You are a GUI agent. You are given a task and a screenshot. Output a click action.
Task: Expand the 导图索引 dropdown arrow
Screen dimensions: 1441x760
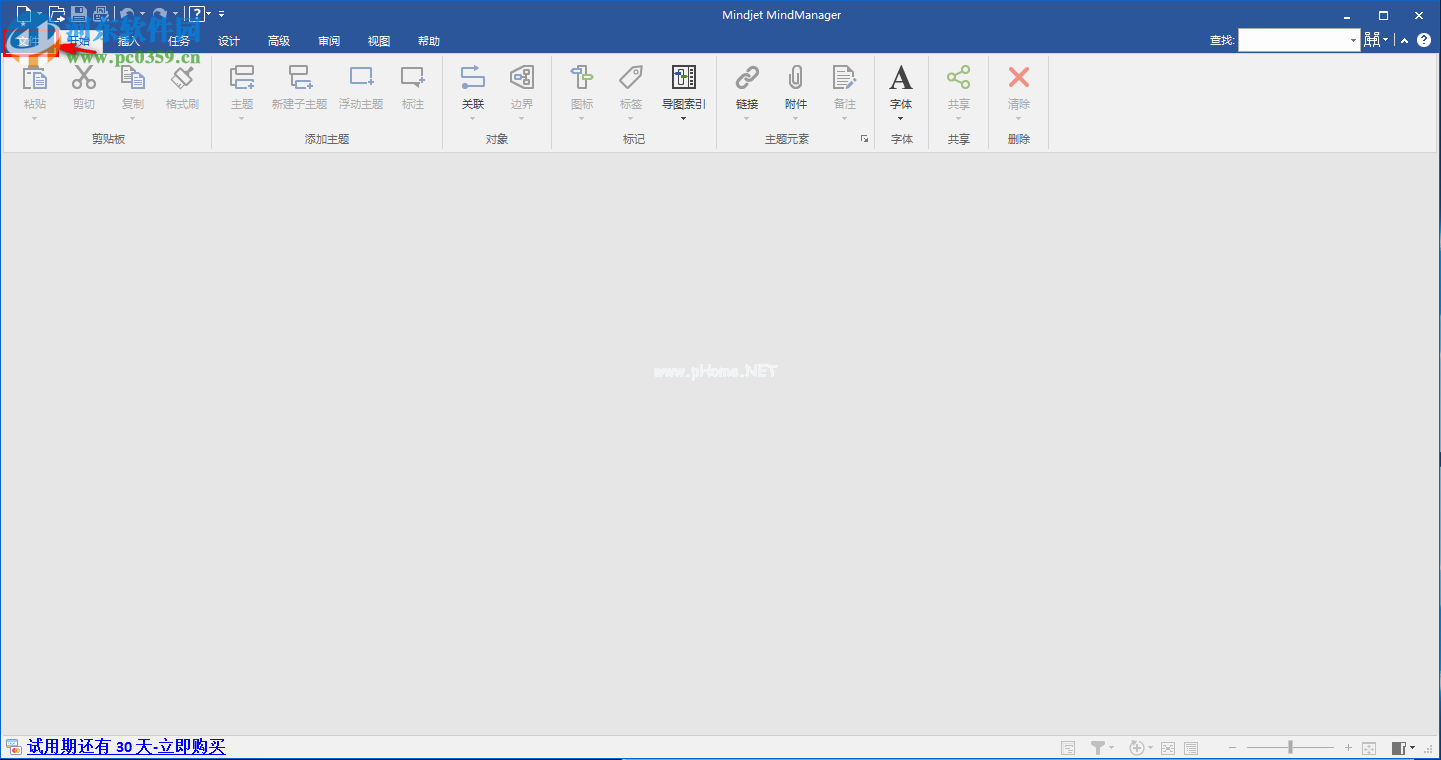tap(684, 119)
